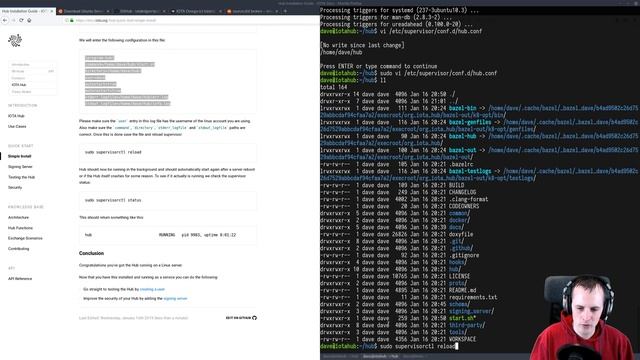Click 'Press ENTER or type command' terminal line

pyautogui.click(x=378, y=67)
